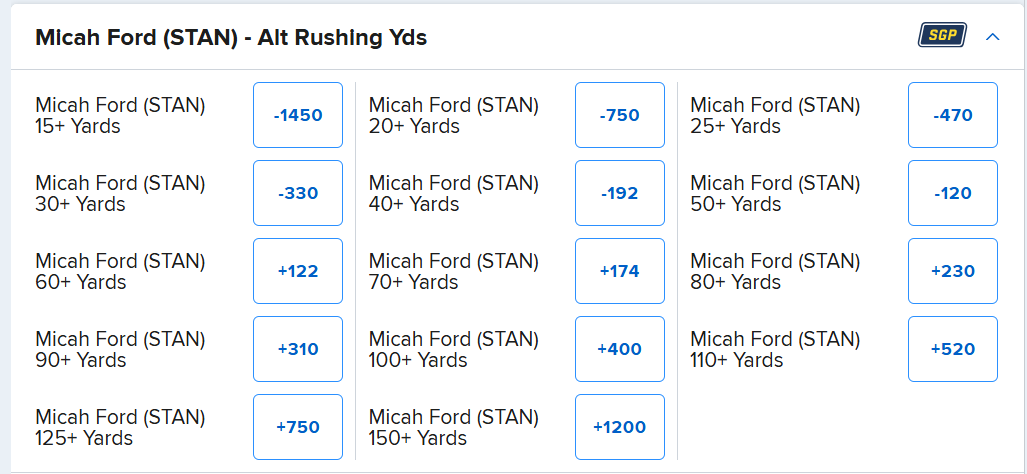This screenshot has width=1027, height=474.
Task: Click the Micah Ford 15+ Yards label
Action: [x=120, y=115]
